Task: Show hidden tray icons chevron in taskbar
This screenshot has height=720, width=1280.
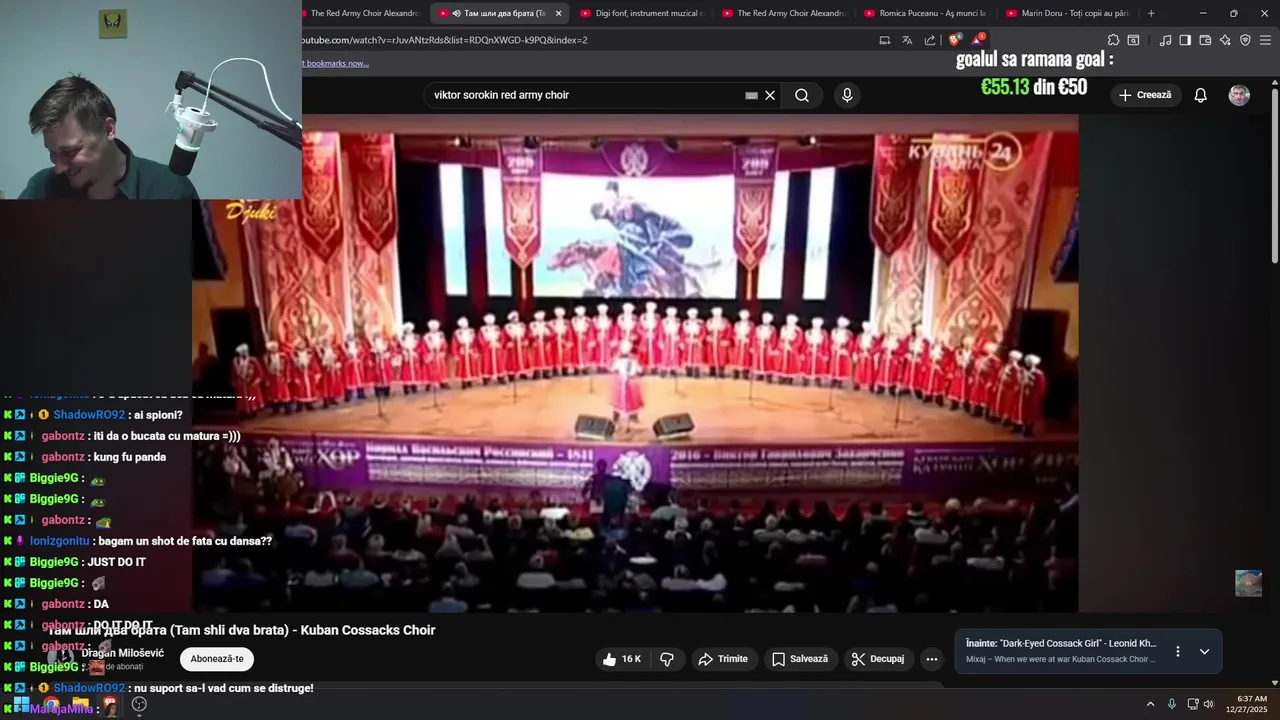Action: pos(1150,704)
